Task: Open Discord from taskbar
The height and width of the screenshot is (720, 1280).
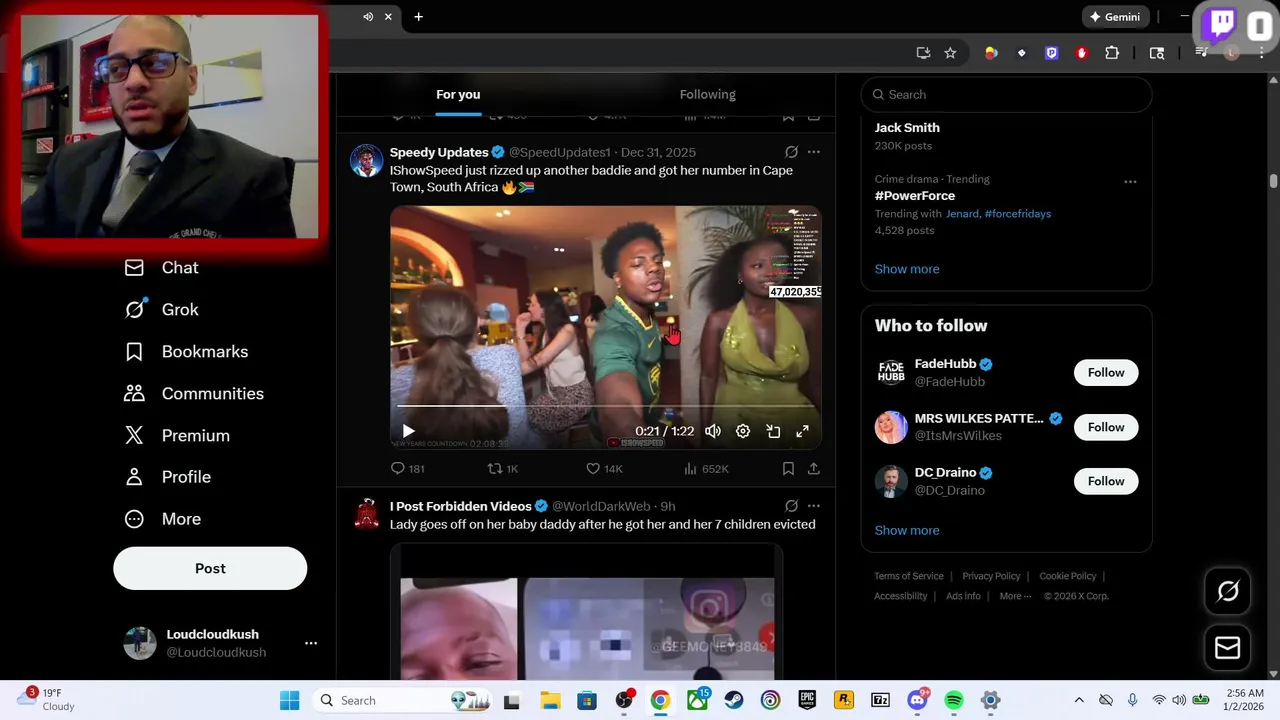Action: coord(917,700)
